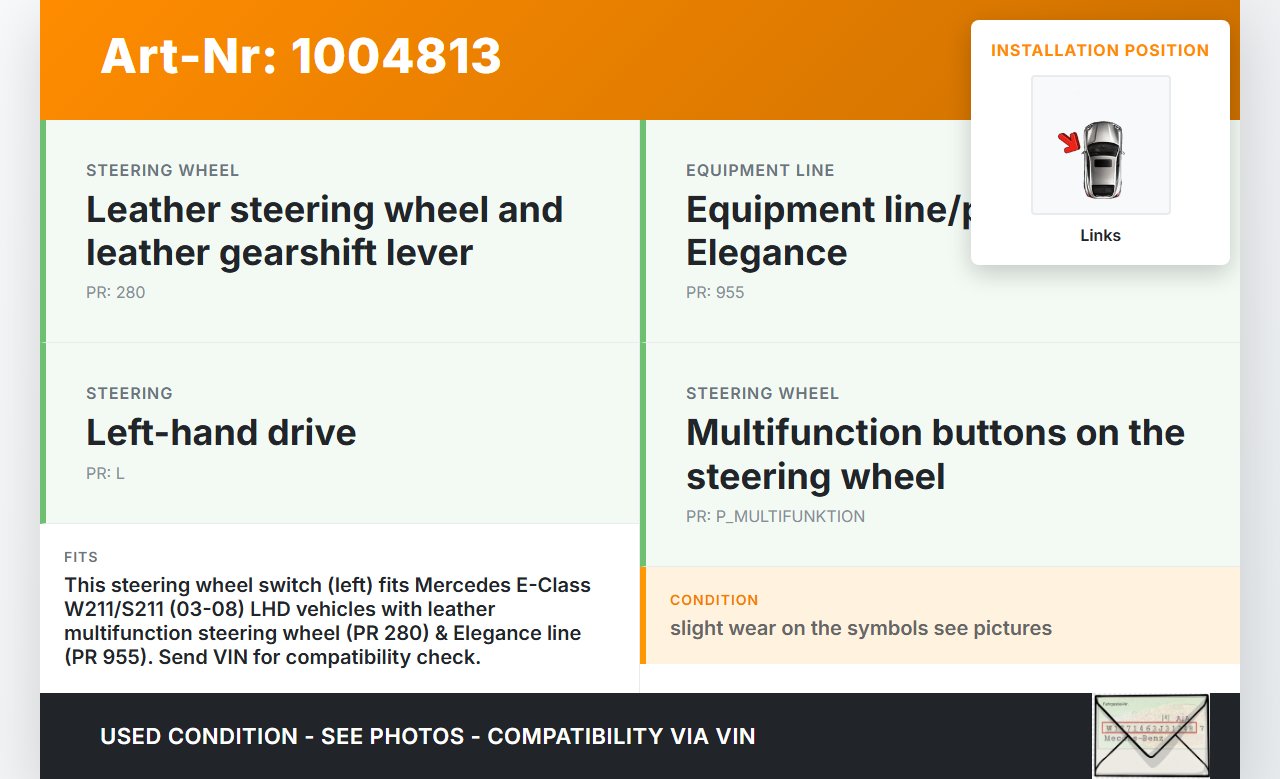
Task: Click the 'FITS' section label
Action: pos(81,557)
